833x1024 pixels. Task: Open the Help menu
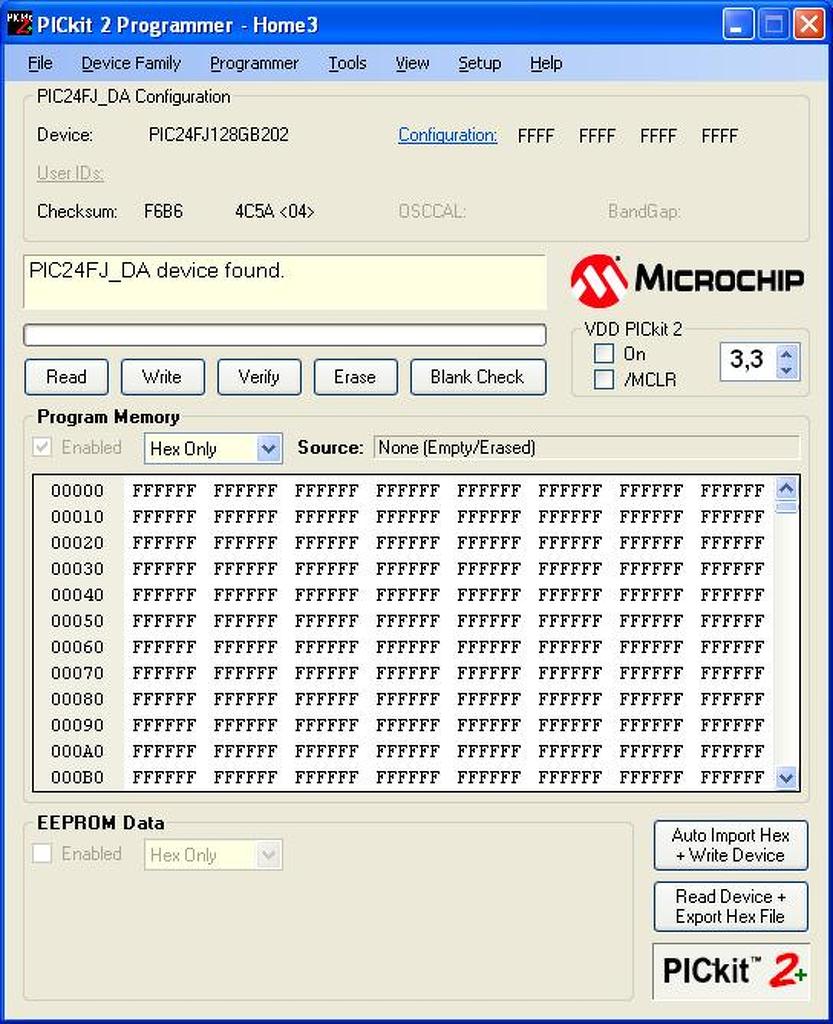[x=546, y=63]
